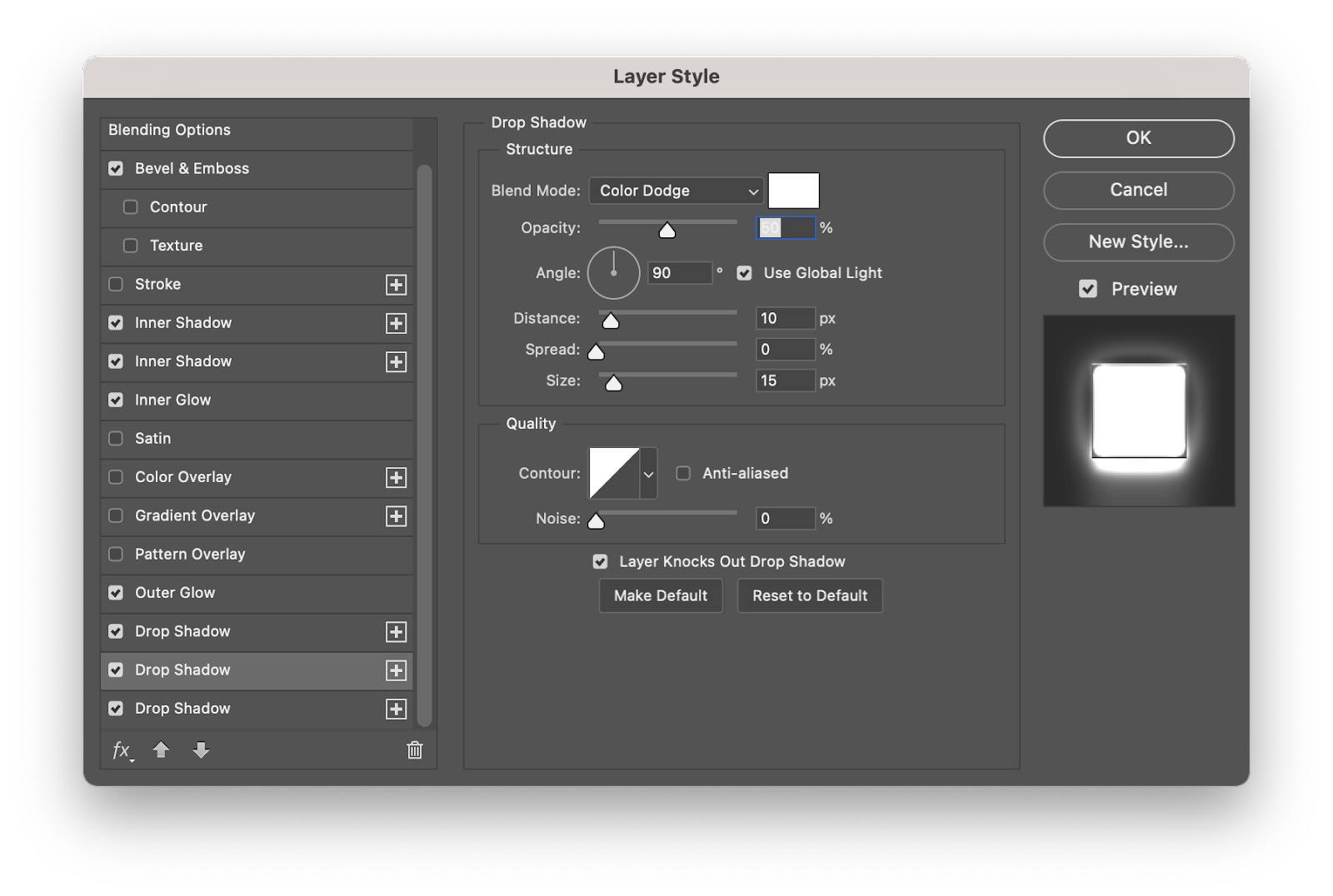Click the trash delete effect icon

click(x=414, y=750)
